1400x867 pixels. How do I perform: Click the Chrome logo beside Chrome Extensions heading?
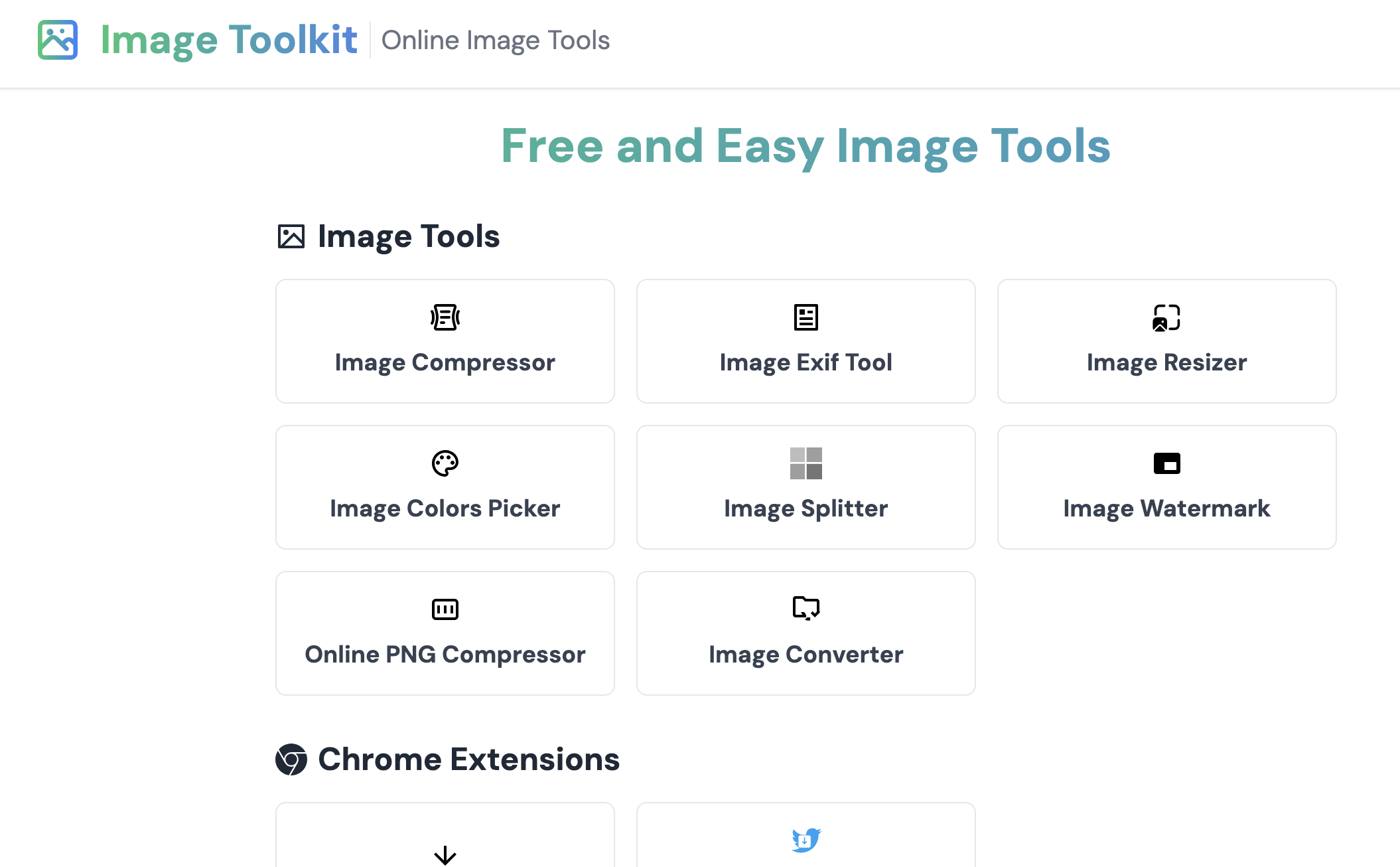click(x=291, y=759)
